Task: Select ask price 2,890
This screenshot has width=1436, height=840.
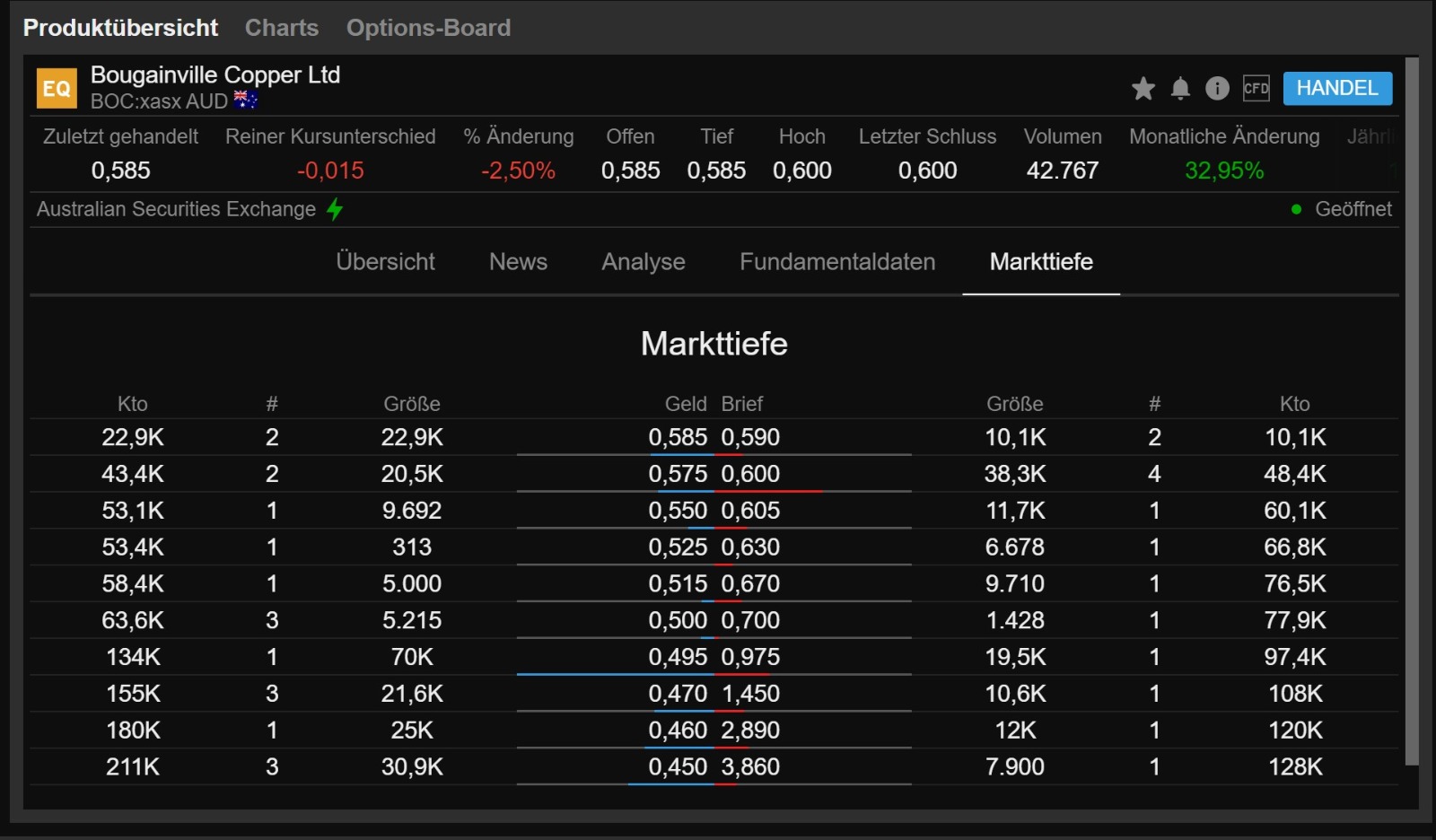Action: tap(750, 731)
